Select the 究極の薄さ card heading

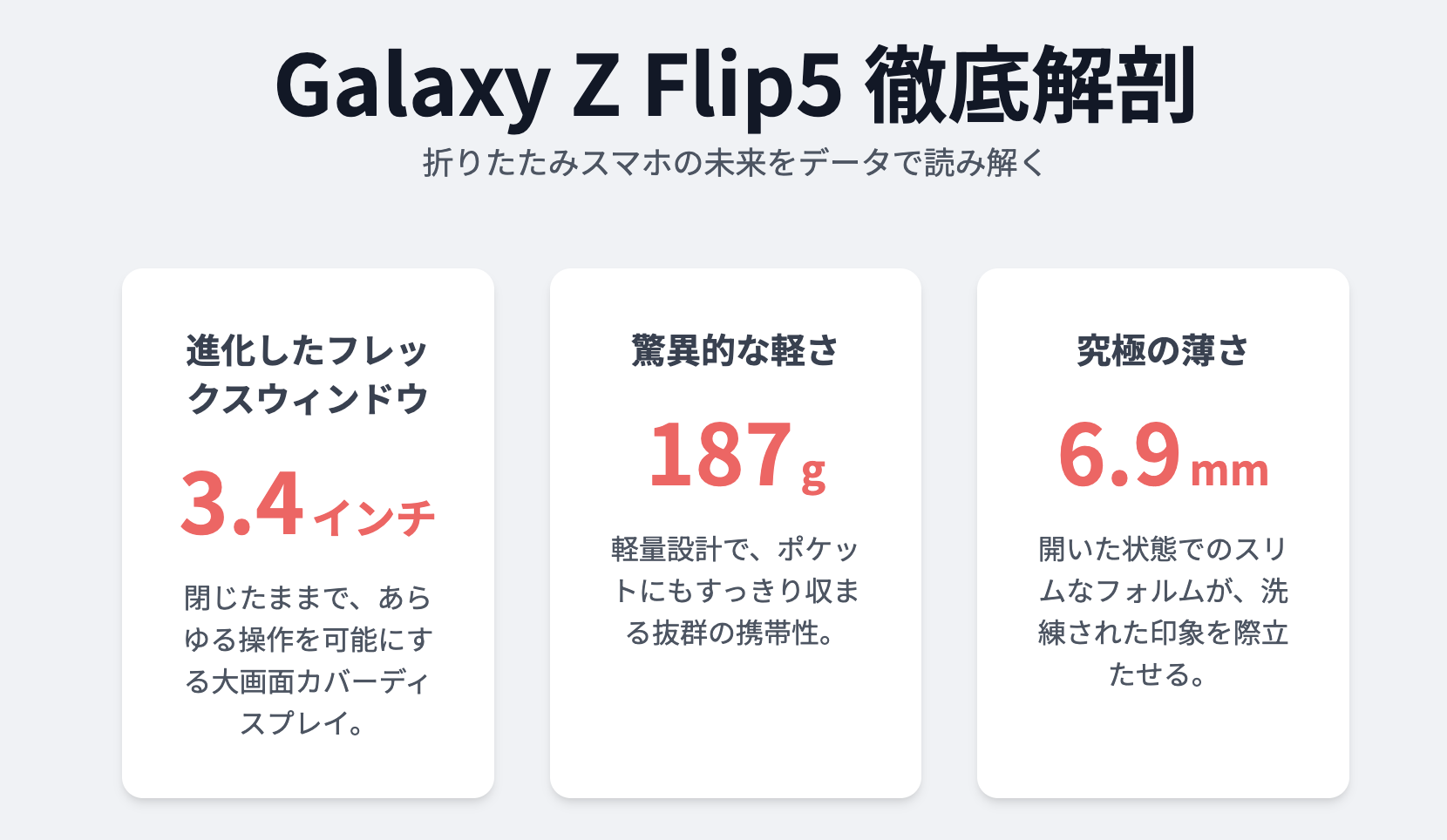coord(1163,350)
